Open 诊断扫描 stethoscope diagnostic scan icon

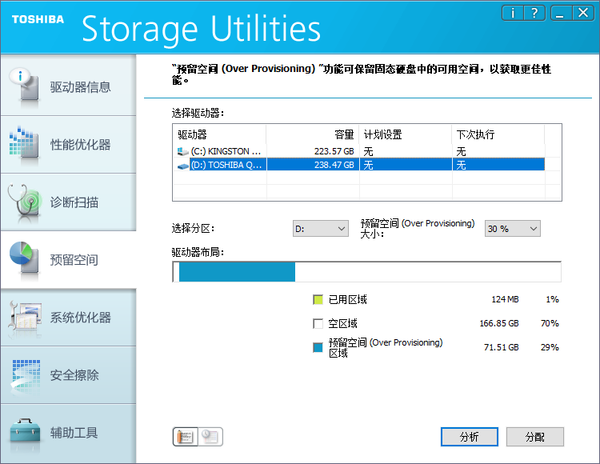[24, 202]
